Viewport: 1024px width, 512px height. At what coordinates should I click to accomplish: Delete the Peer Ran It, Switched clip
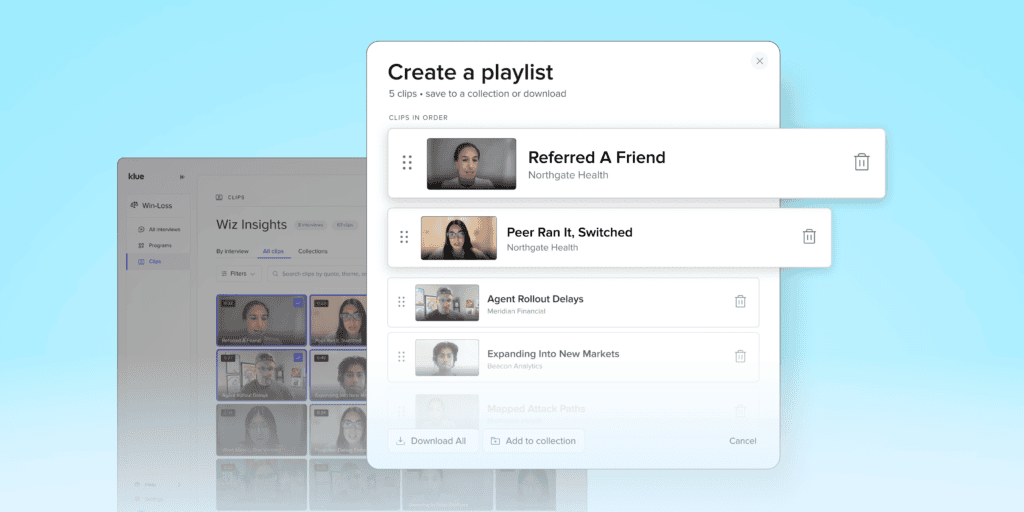coord(809,236)
